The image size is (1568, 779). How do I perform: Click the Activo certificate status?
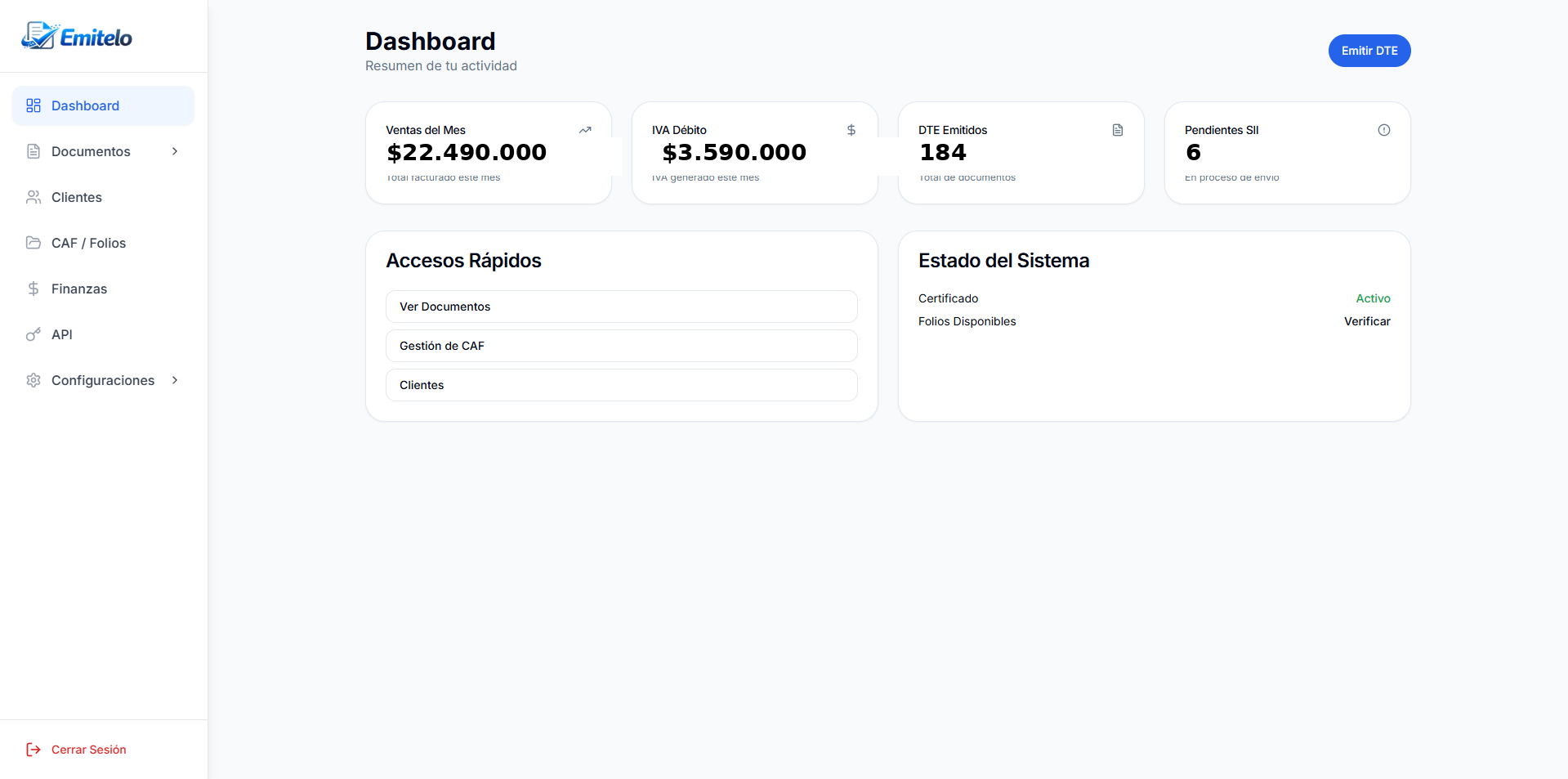[1373, 298]
